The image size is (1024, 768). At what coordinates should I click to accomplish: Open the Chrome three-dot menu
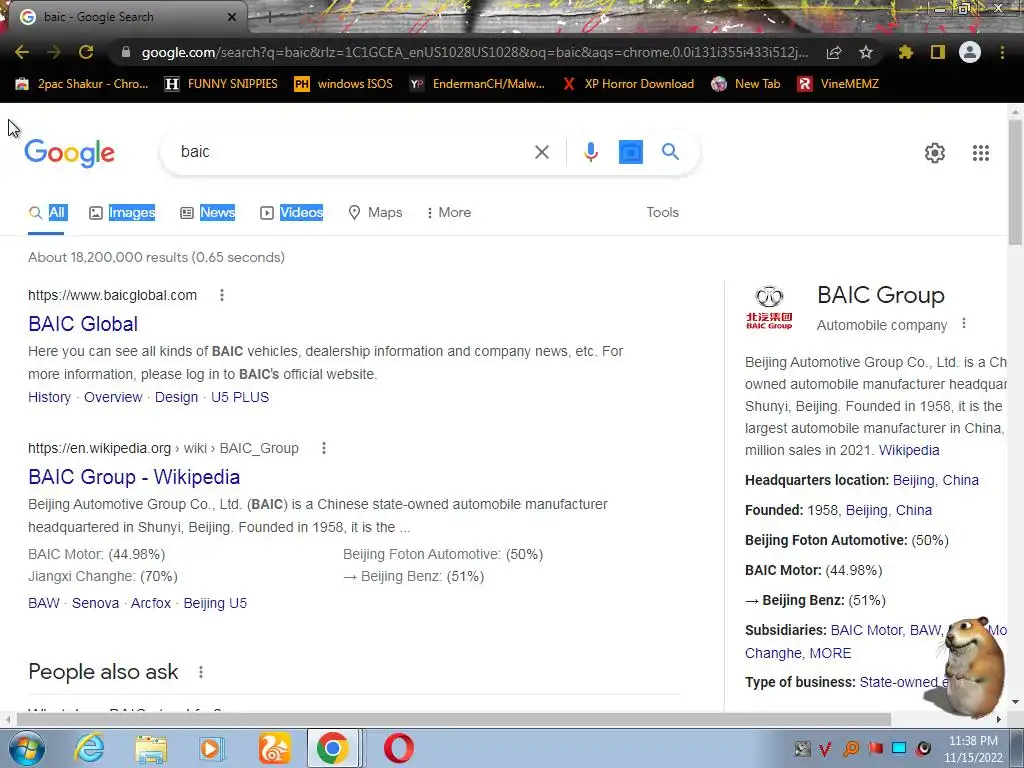coord(1002,52)
